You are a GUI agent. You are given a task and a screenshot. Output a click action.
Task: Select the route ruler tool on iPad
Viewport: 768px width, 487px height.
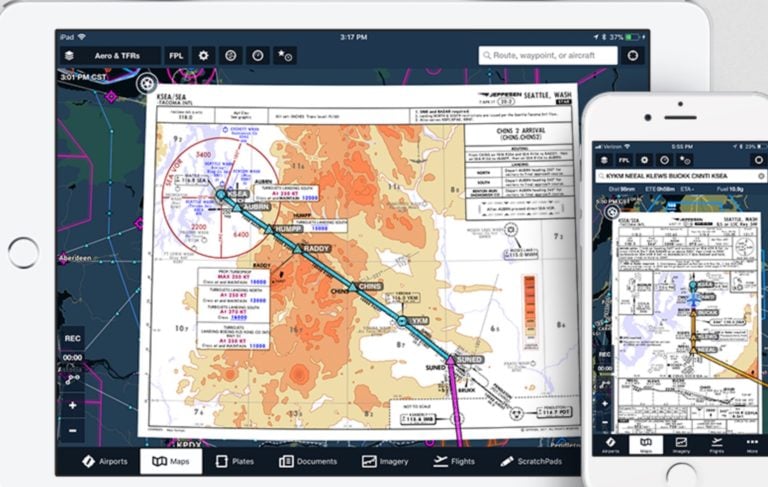coord(73,379)
